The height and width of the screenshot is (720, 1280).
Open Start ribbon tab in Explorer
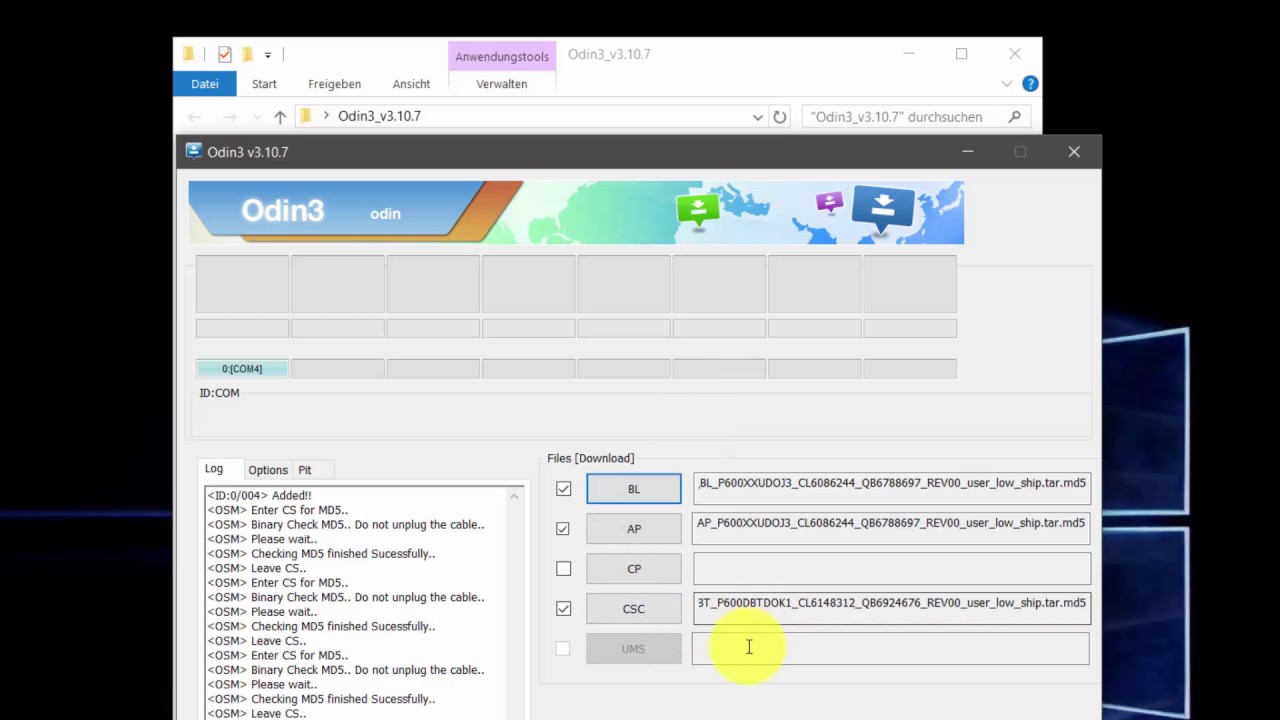click(x=264, y=84)
